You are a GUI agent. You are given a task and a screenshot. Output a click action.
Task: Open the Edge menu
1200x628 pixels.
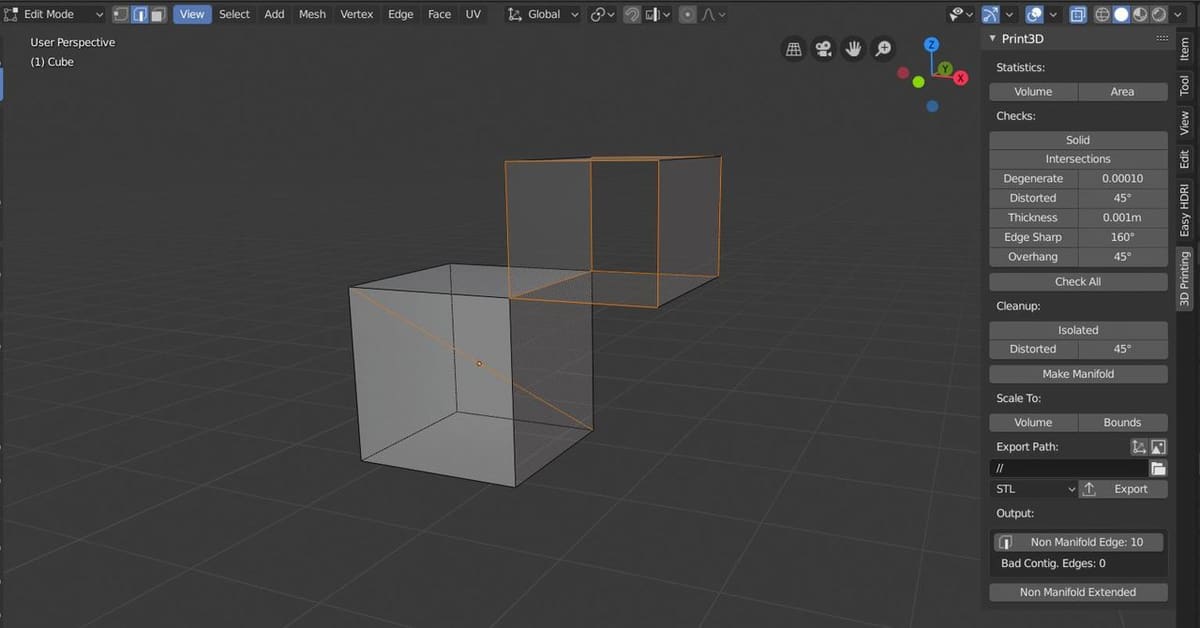[401, 14]
